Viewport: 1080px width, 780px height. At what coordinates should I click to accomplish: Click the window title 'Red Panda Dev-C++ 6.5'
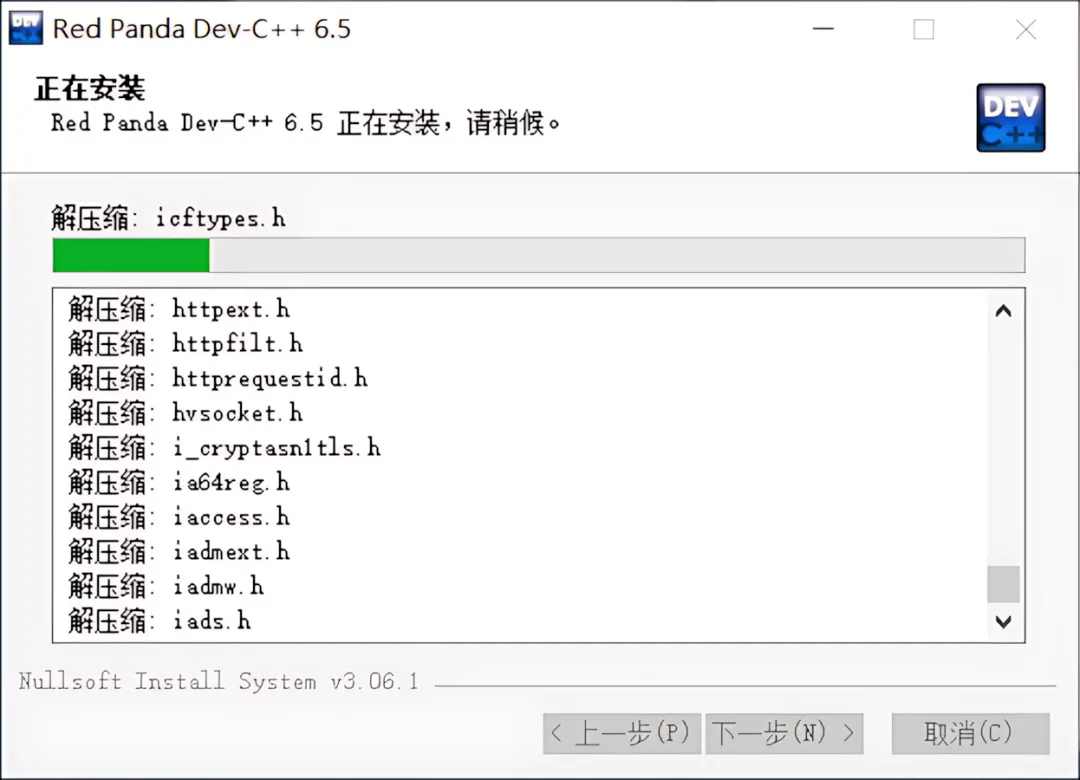click(202, 29)
